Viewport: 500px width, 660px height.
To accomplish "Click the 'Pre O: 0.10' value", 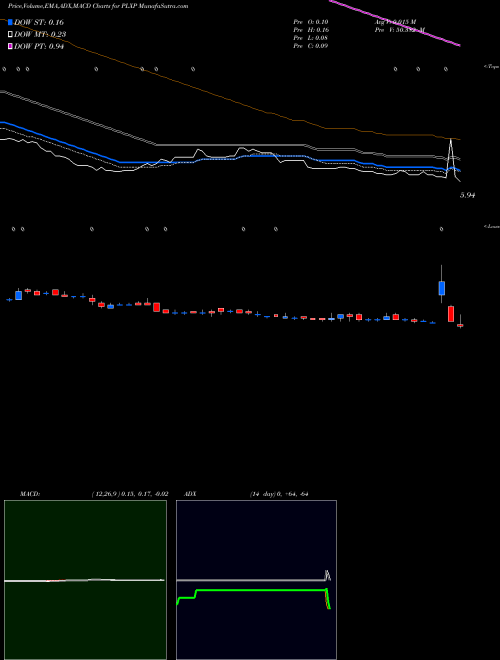I will [x=311, y=22].
